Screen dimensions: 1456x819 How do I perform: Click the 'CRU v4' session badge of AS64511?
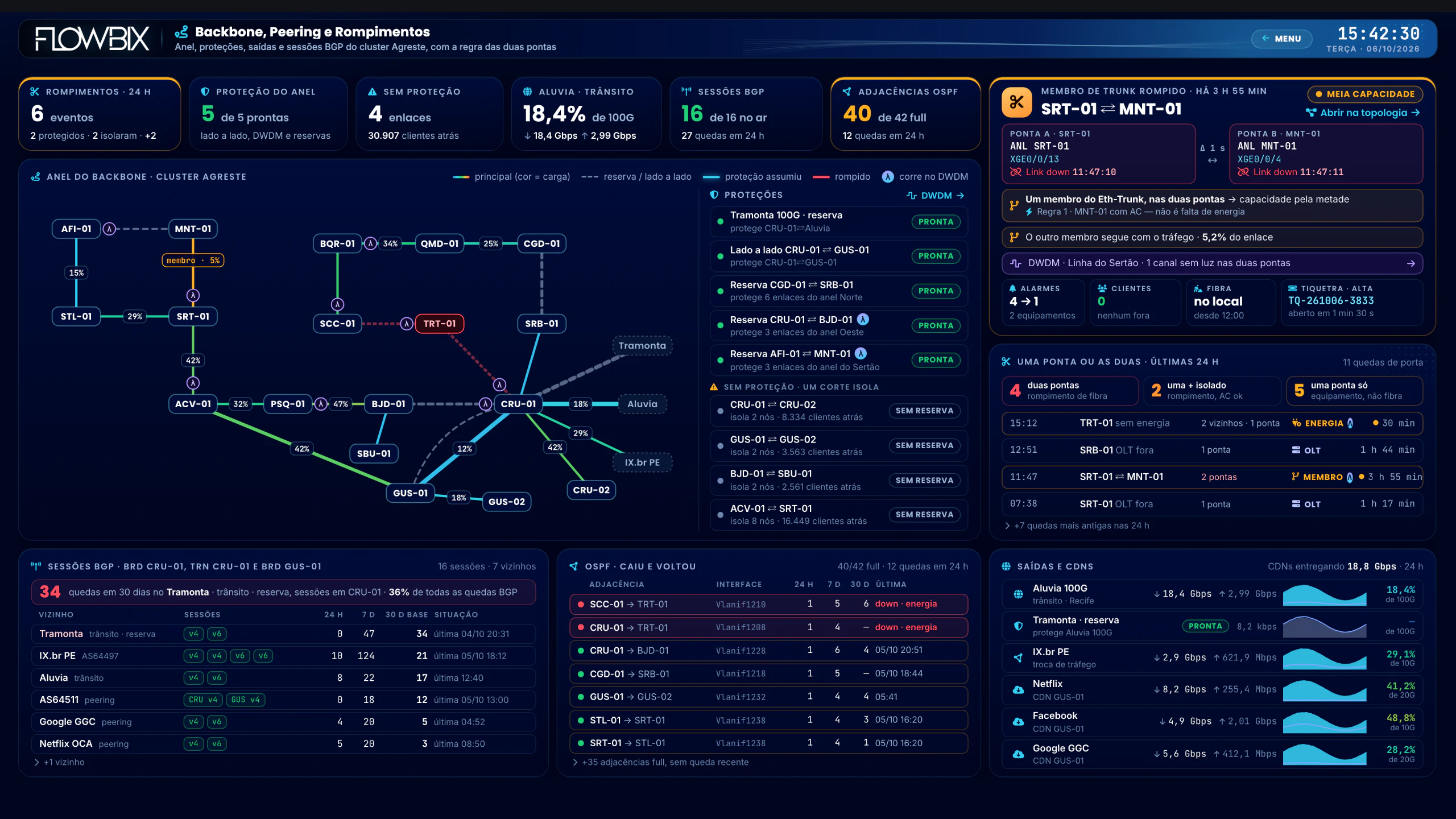click(x=203, y=700)
